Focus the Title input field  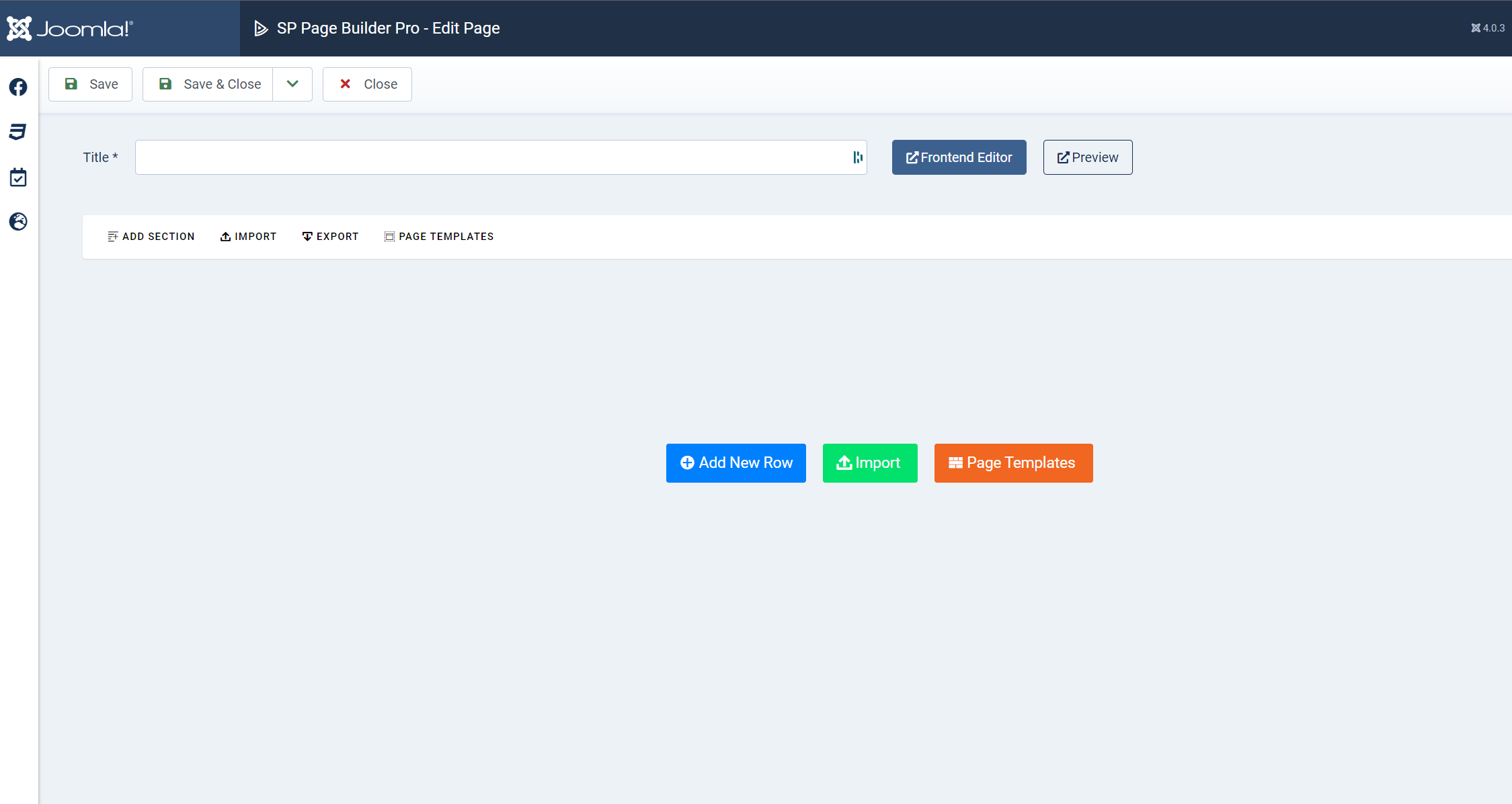(x=491, y=157)
